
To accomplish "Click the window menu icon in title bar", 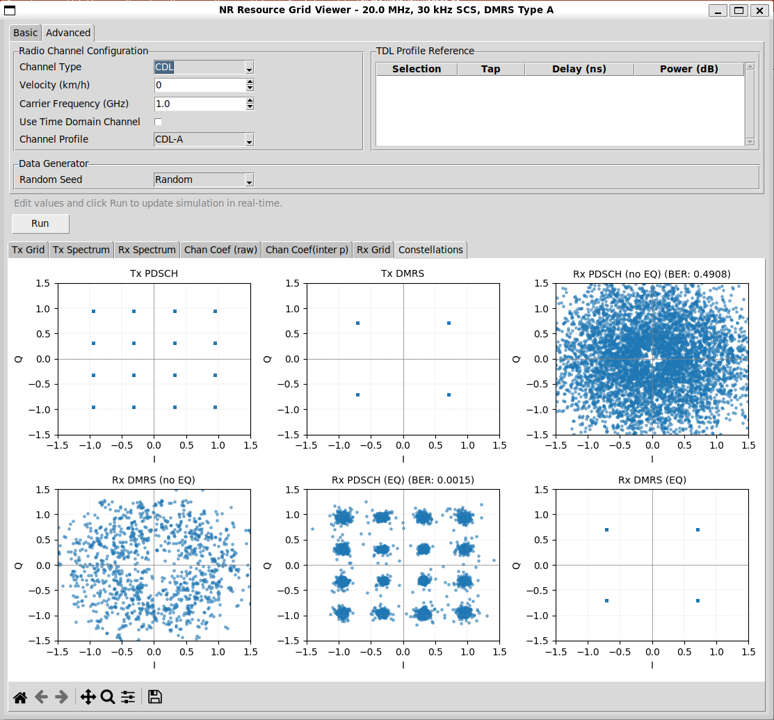I will [10, 10].
